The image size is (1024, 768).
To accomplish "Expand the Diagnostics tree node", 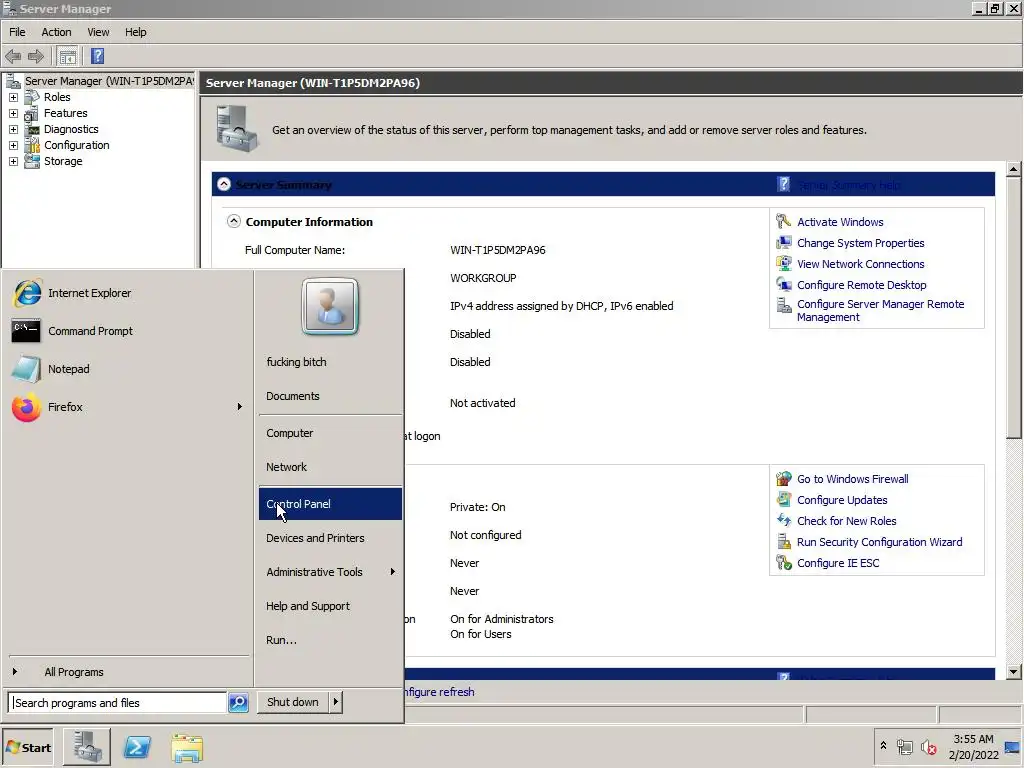I will click(13, 129).
